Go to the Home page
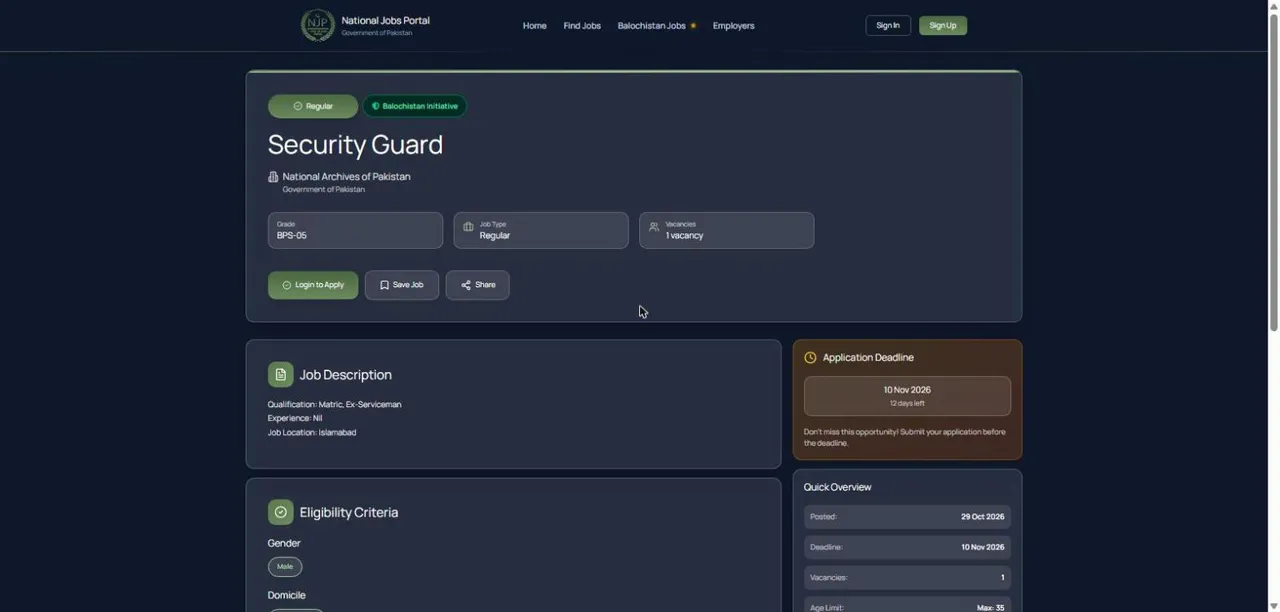Viewport: 1280px width, 612px height. pyautogui.click(x=535, y=26)
